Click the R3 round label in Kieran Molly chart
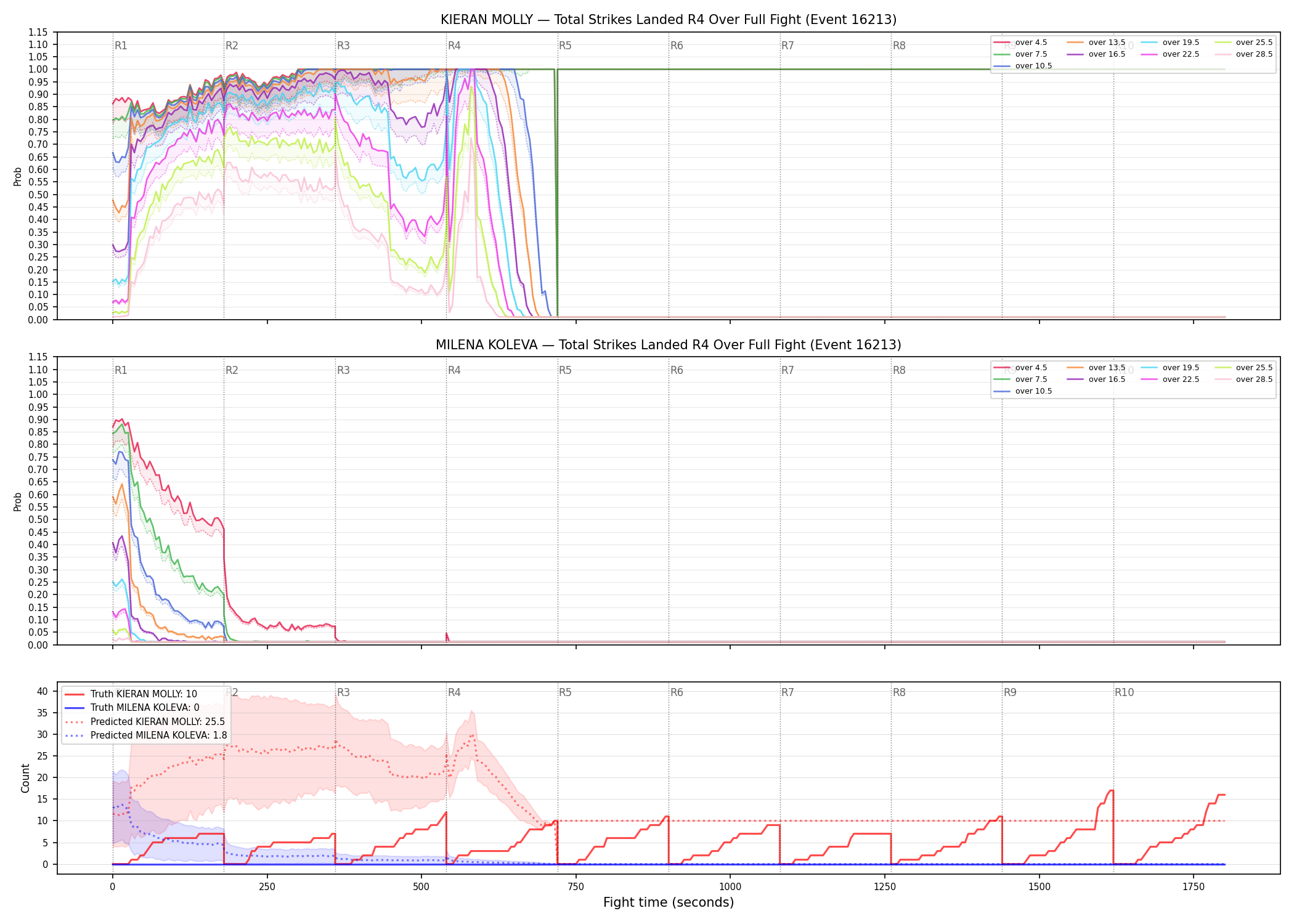The height and width of the screenshot is (924, 1294). pos(343,46)
